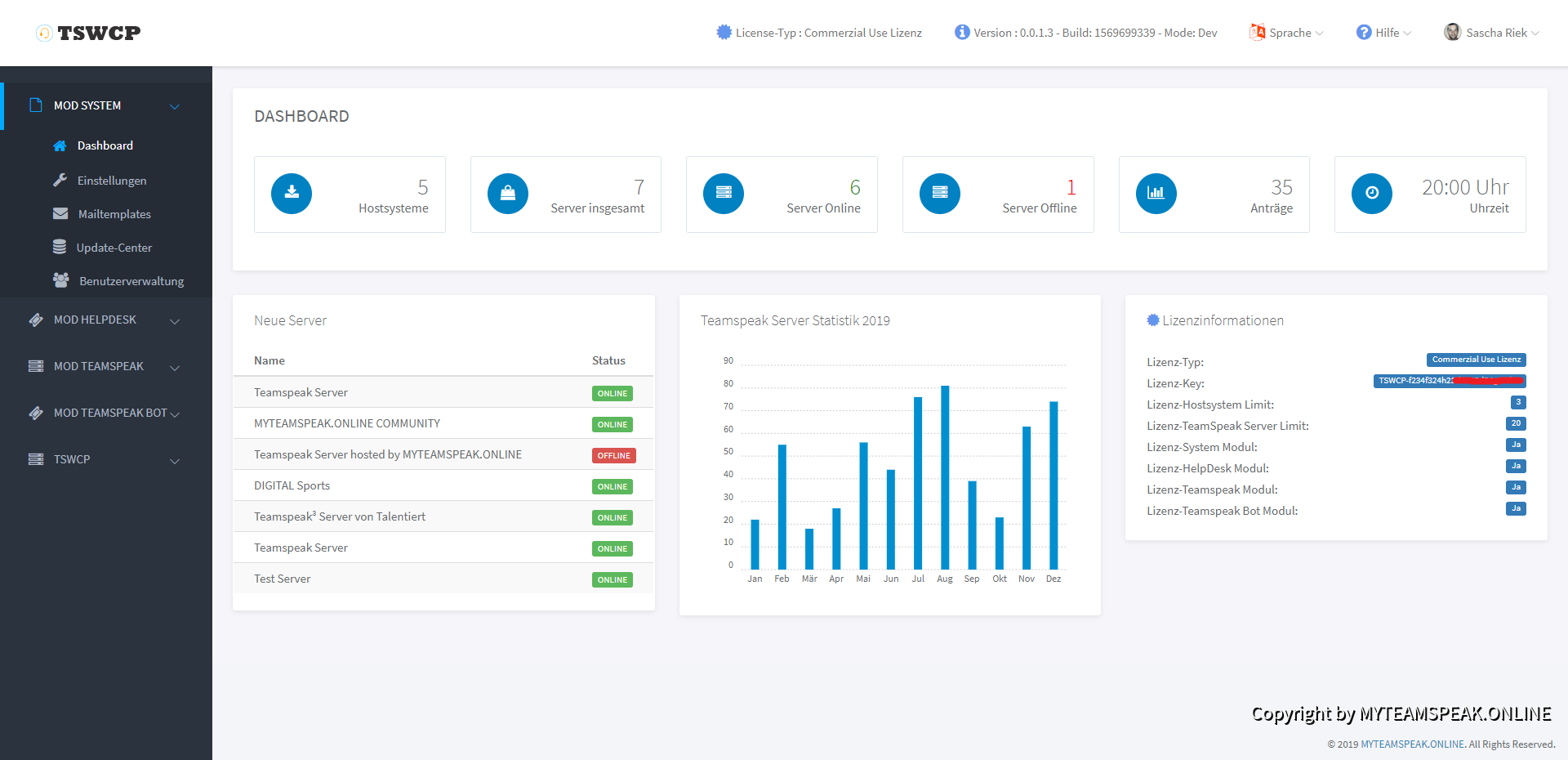This screenshot has height=760, width=1568.
Task: Click the red OFFLINE status badge
Action: (613, 456)
